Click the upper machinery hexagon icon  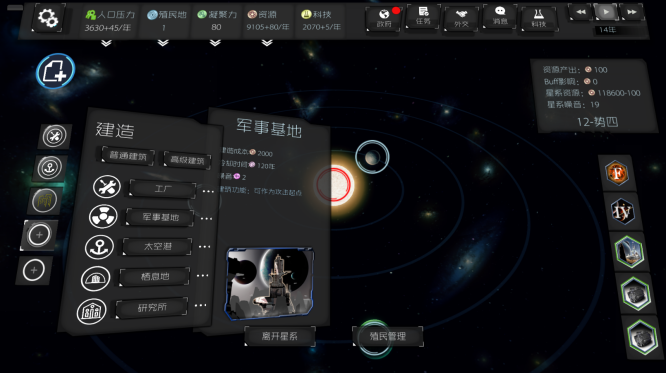636,293
